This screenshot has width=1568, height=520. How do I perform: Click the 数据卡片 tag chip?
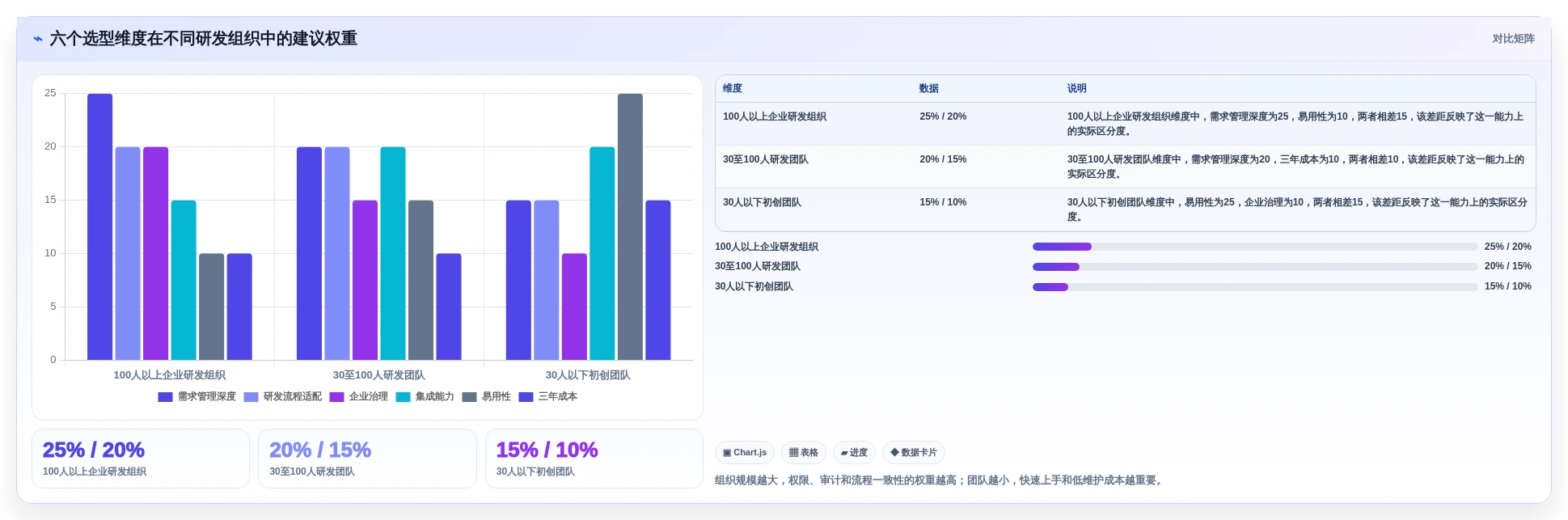point(914,453)
